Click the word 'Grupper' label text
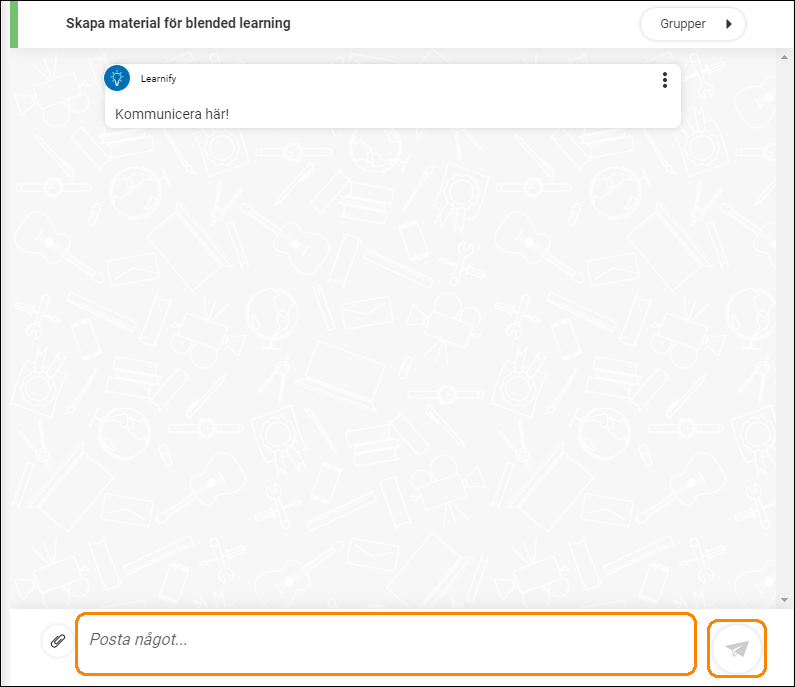This screenshot has width=795, height=687. [682, 24]
